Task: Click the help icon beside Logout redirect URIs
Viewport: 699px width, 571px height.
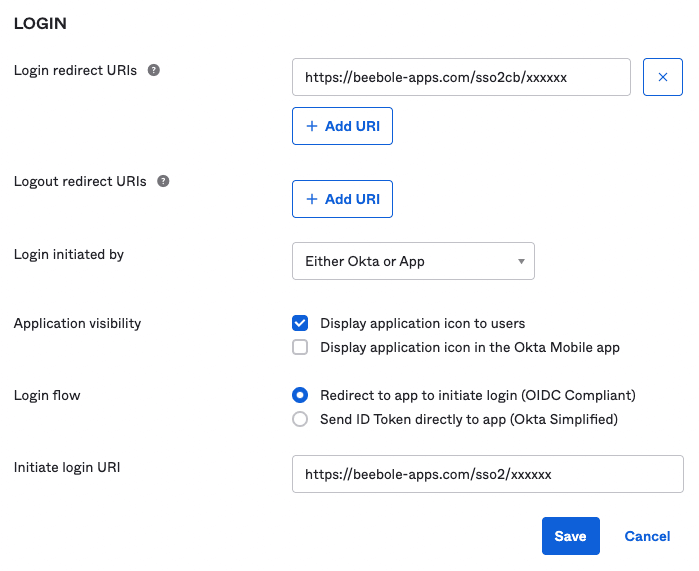Action: pos(163,182)
